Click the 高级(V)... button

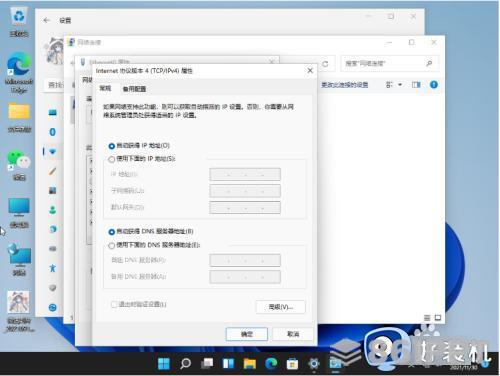(281, 307)
